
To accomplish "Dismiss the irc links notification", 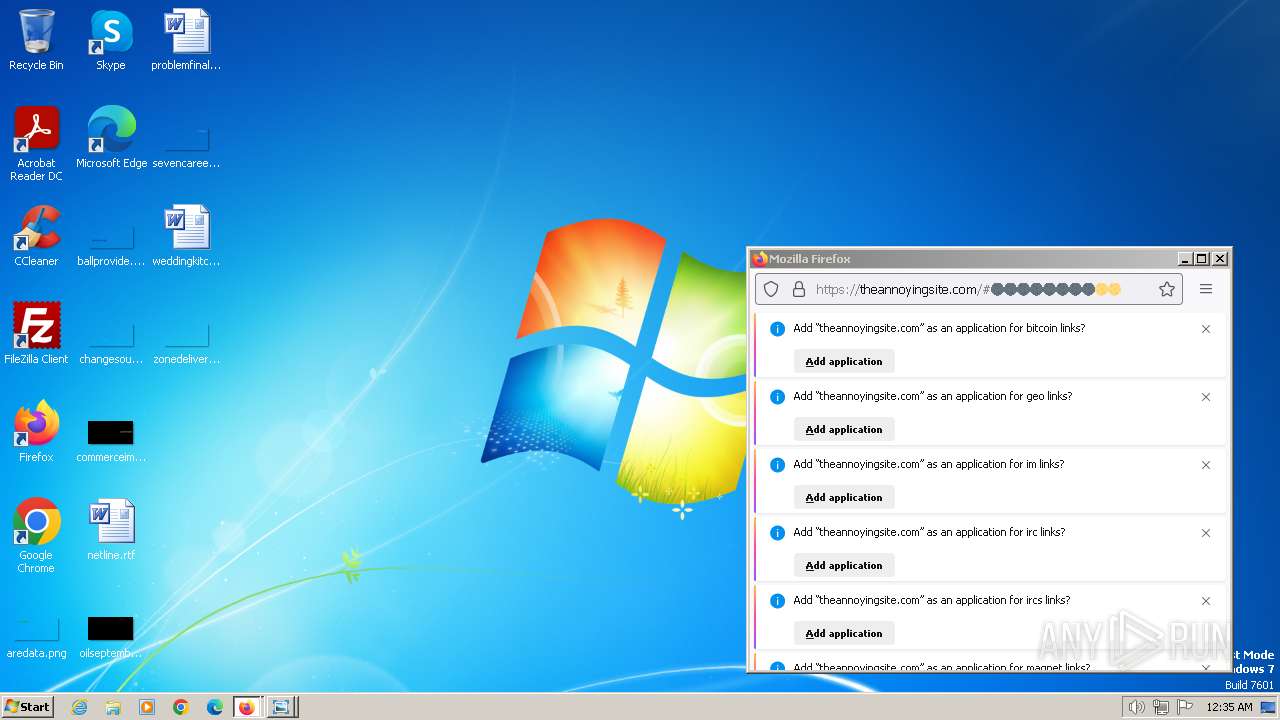I will [1206, 533].
